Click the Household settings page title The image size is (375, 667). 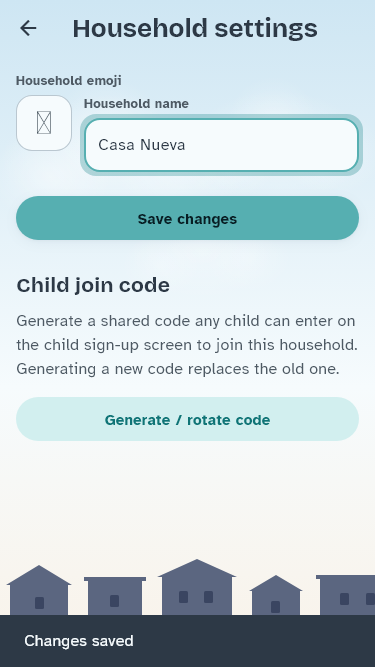pos(195,29)
